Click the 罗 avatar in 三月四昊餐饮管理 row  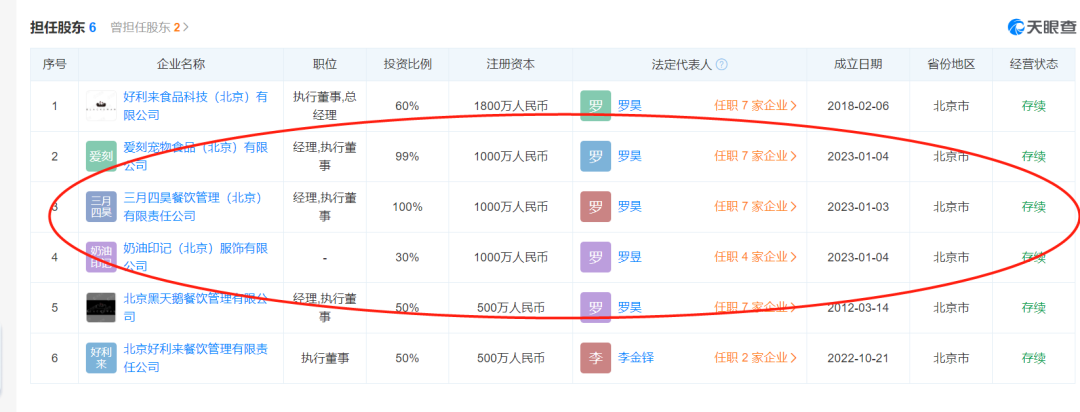595,207
